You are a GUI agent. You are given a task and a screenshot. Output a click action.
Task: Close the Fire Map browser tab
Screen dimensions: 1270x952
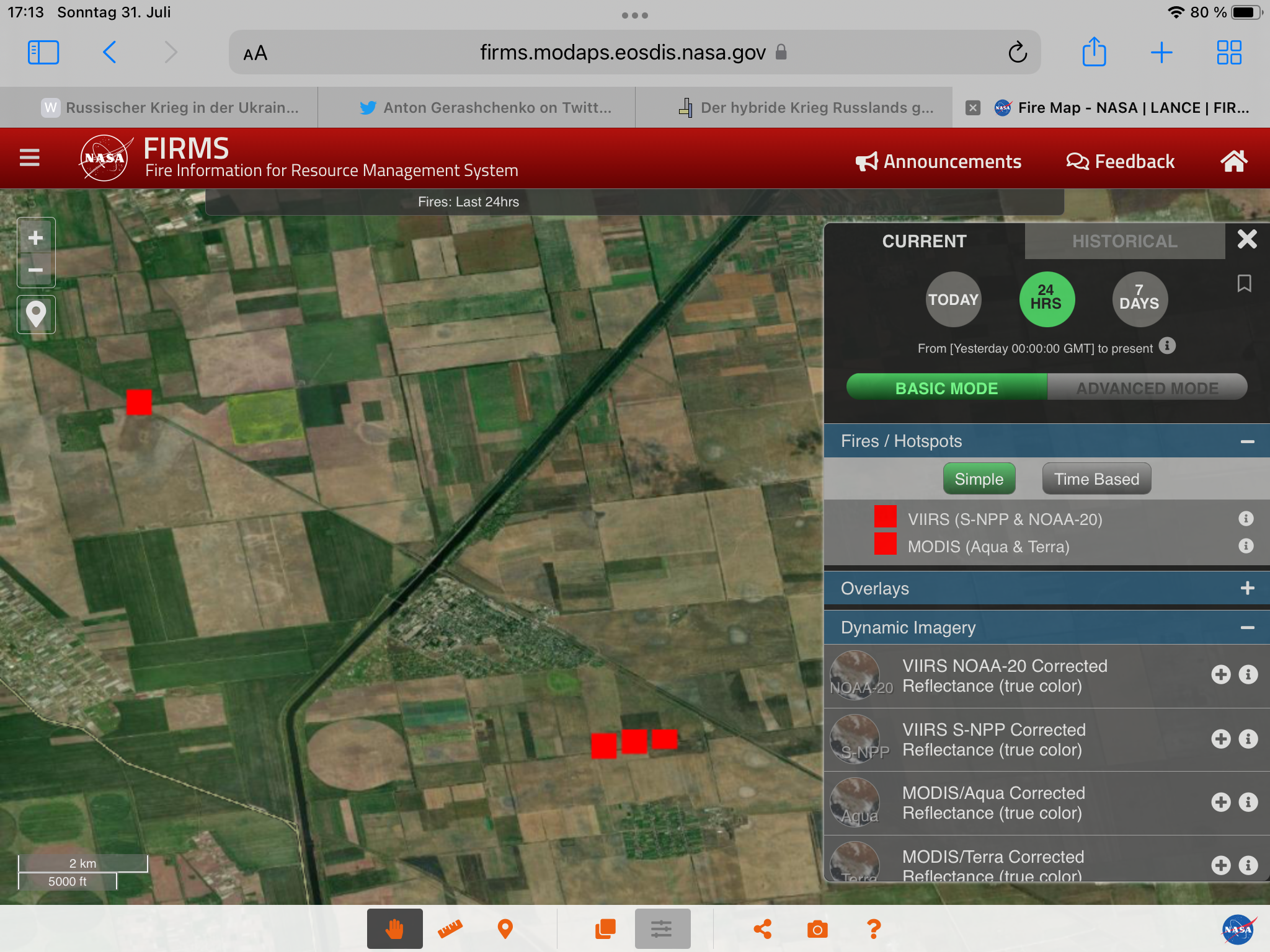click(973, 108)
